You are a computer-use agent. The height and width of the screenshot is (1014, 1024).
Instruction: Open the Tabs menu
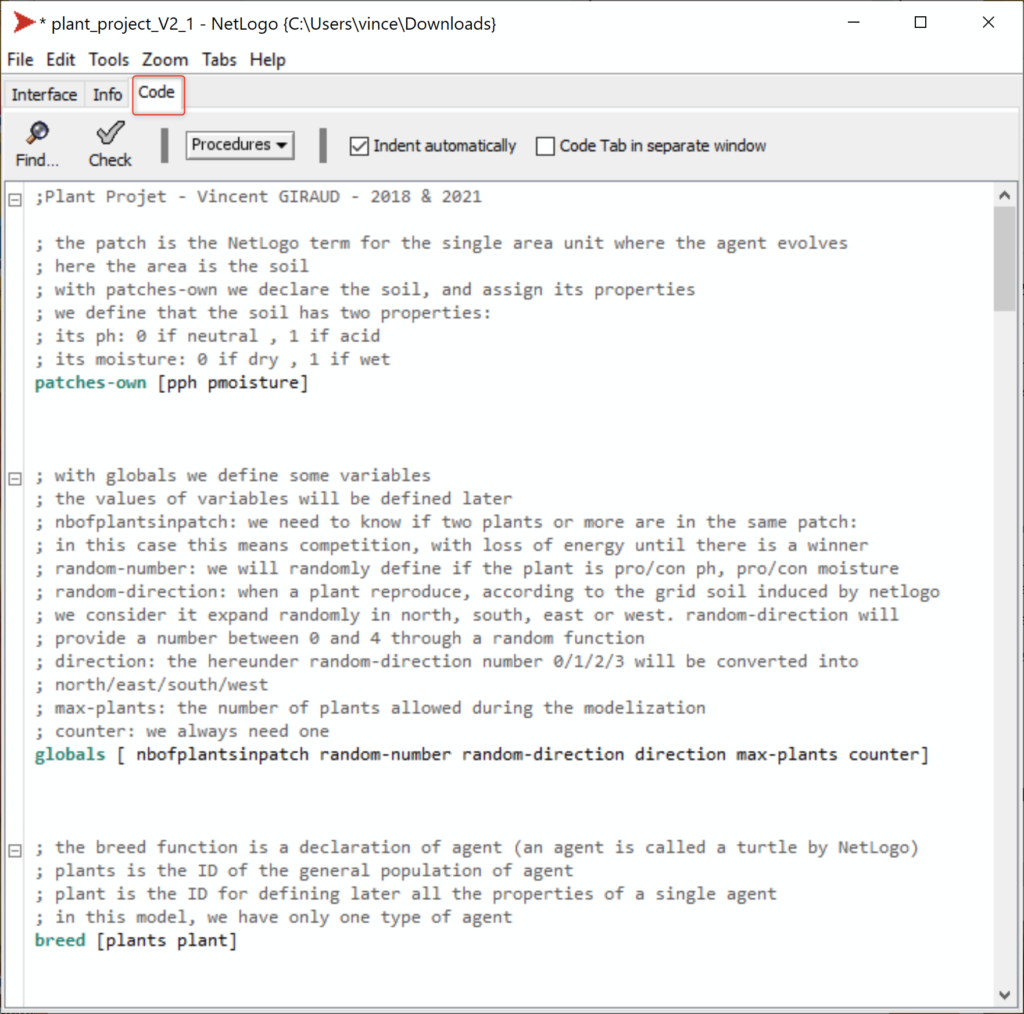[x=219, y=60]
